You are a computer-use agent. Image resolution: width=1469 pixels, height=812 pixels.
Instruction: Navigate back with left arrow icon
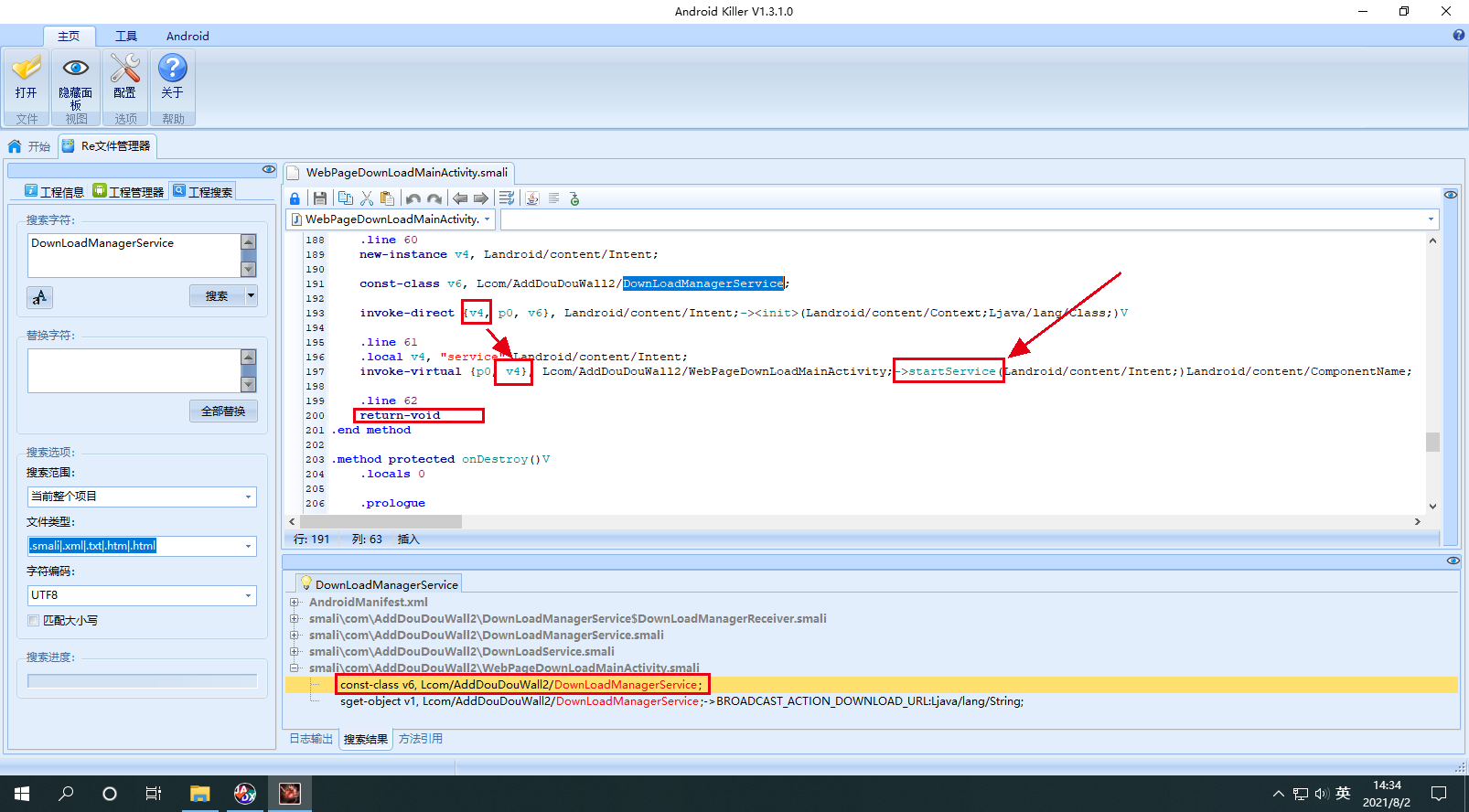point(460,198)
